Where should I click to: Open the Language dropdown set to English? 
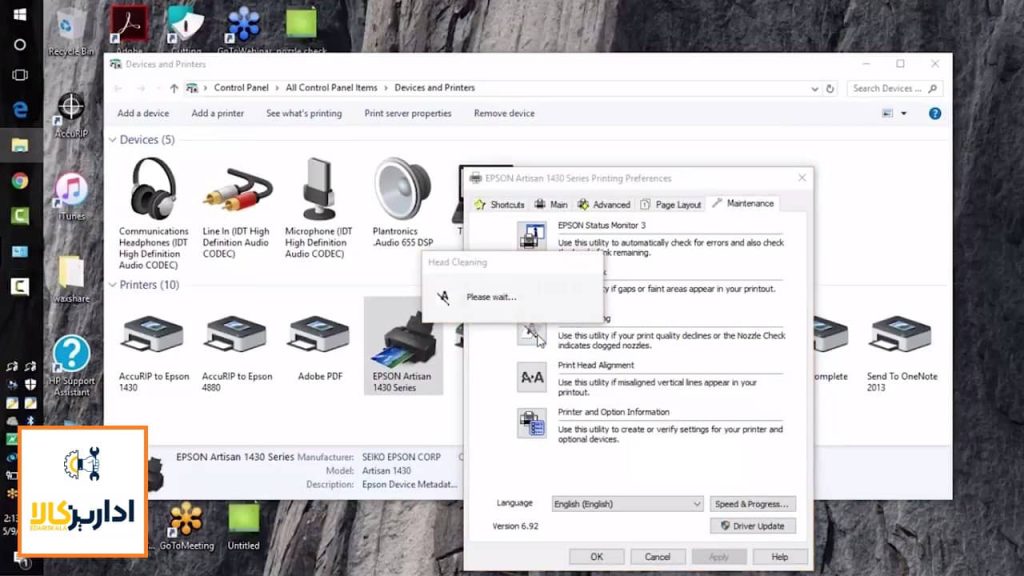pyautogui.click(x=627, y=504)
